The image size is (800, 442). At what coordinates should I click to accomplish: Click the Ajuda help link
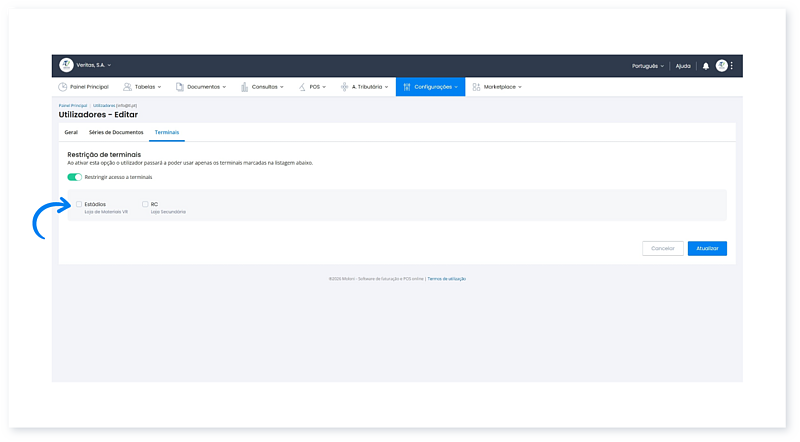683,66
